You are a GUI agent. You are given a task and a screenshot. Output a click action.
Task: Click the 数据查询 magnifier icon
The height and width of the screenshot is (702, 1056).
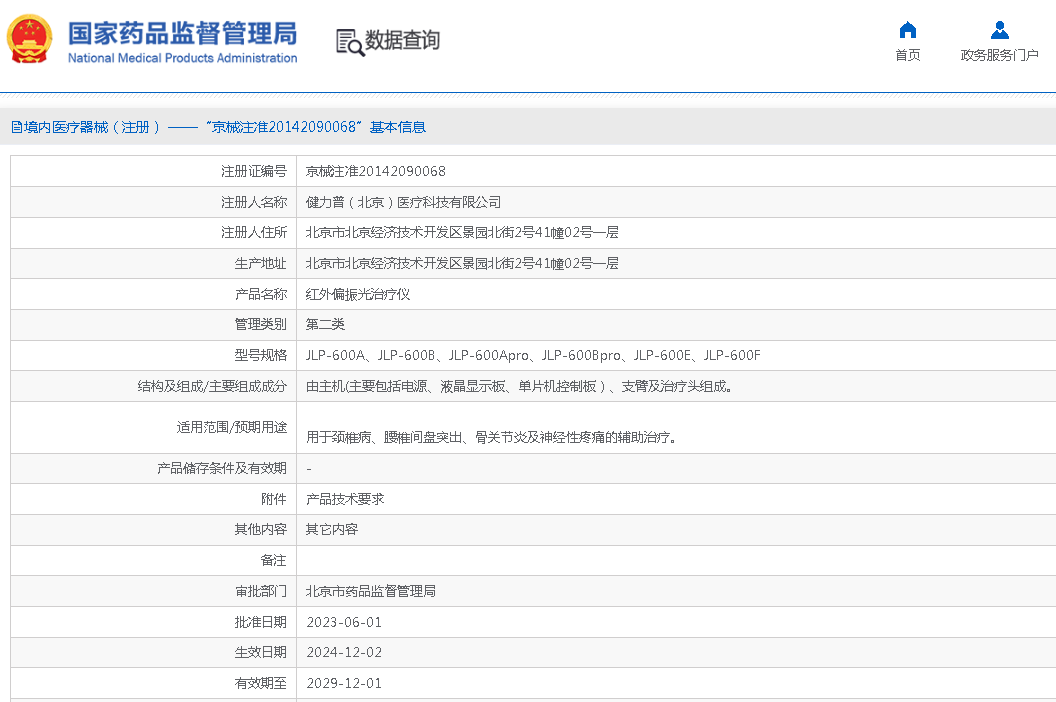(x=349, y=41)
